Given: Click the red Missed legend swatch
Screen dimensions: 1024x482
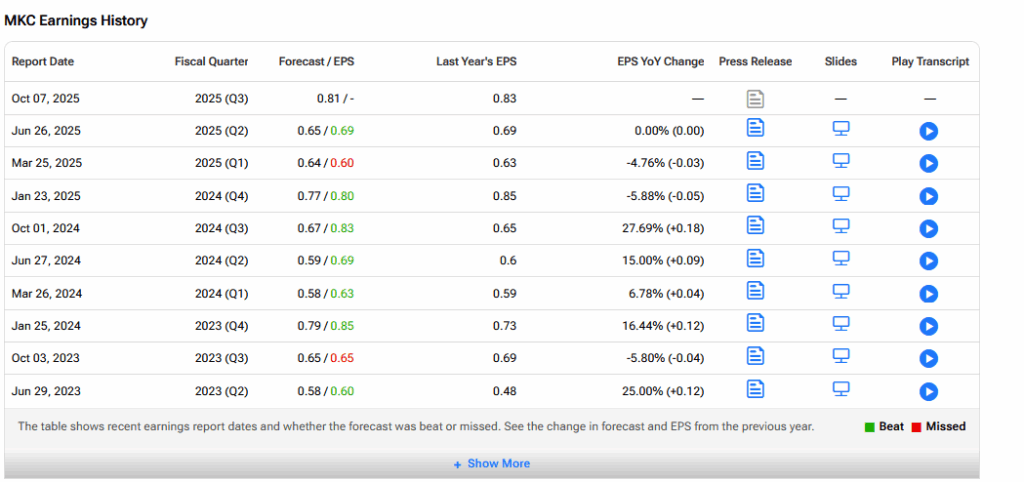Looking at the screenshot, I should coord(917,427).
